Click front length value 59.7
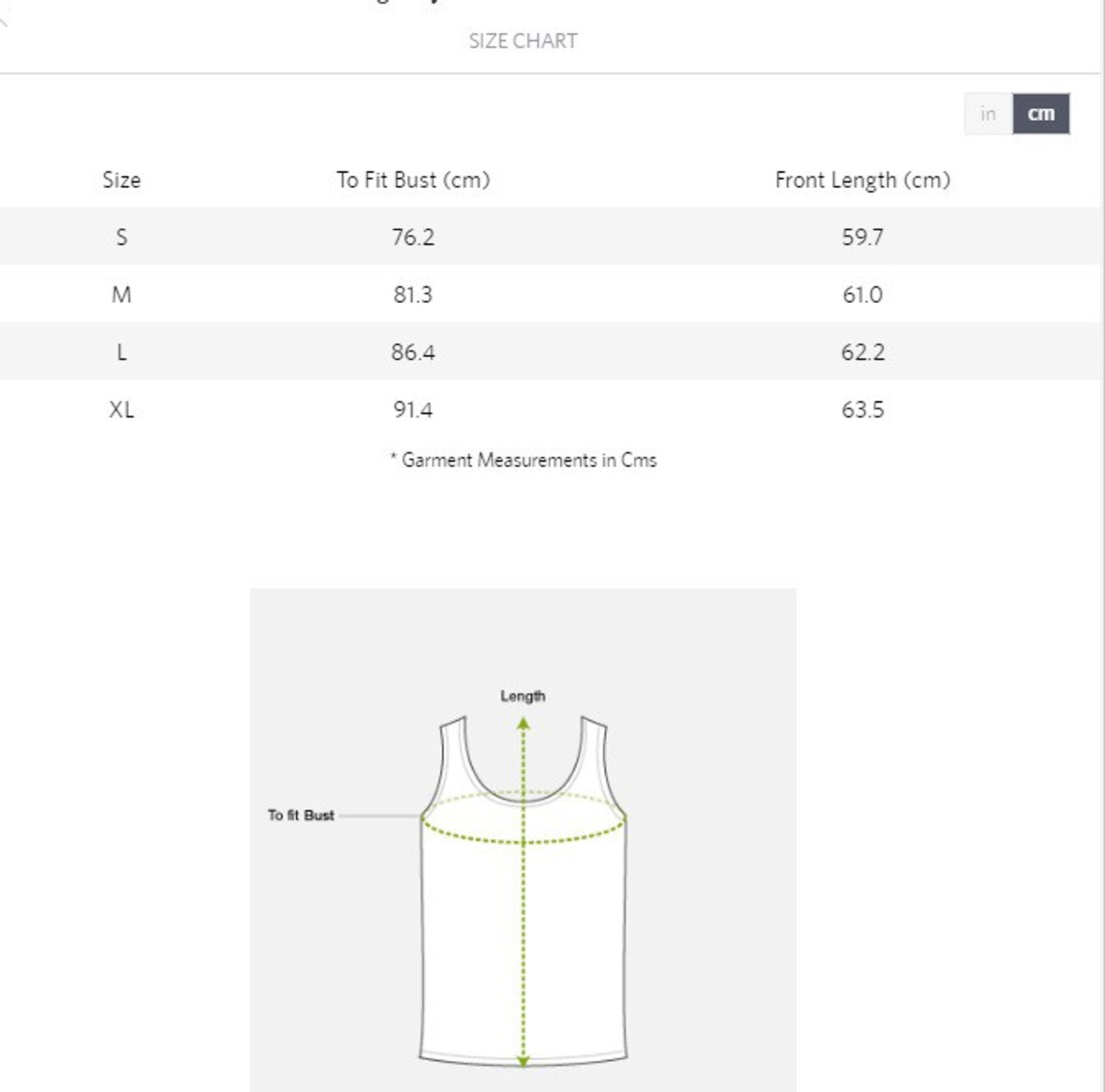 tap(863, 237)
